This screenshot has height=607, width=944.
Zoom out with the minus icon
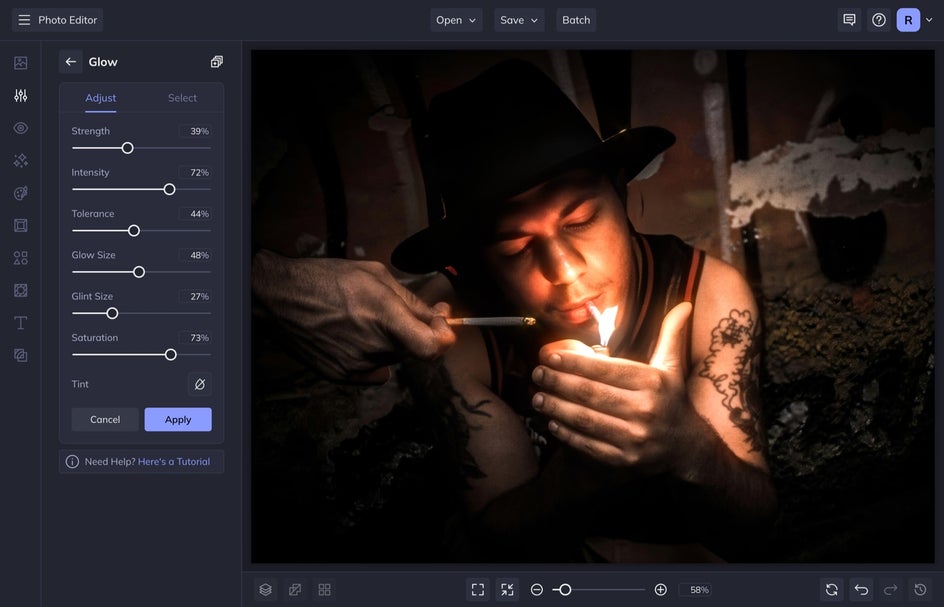click(x=537, y=590)
